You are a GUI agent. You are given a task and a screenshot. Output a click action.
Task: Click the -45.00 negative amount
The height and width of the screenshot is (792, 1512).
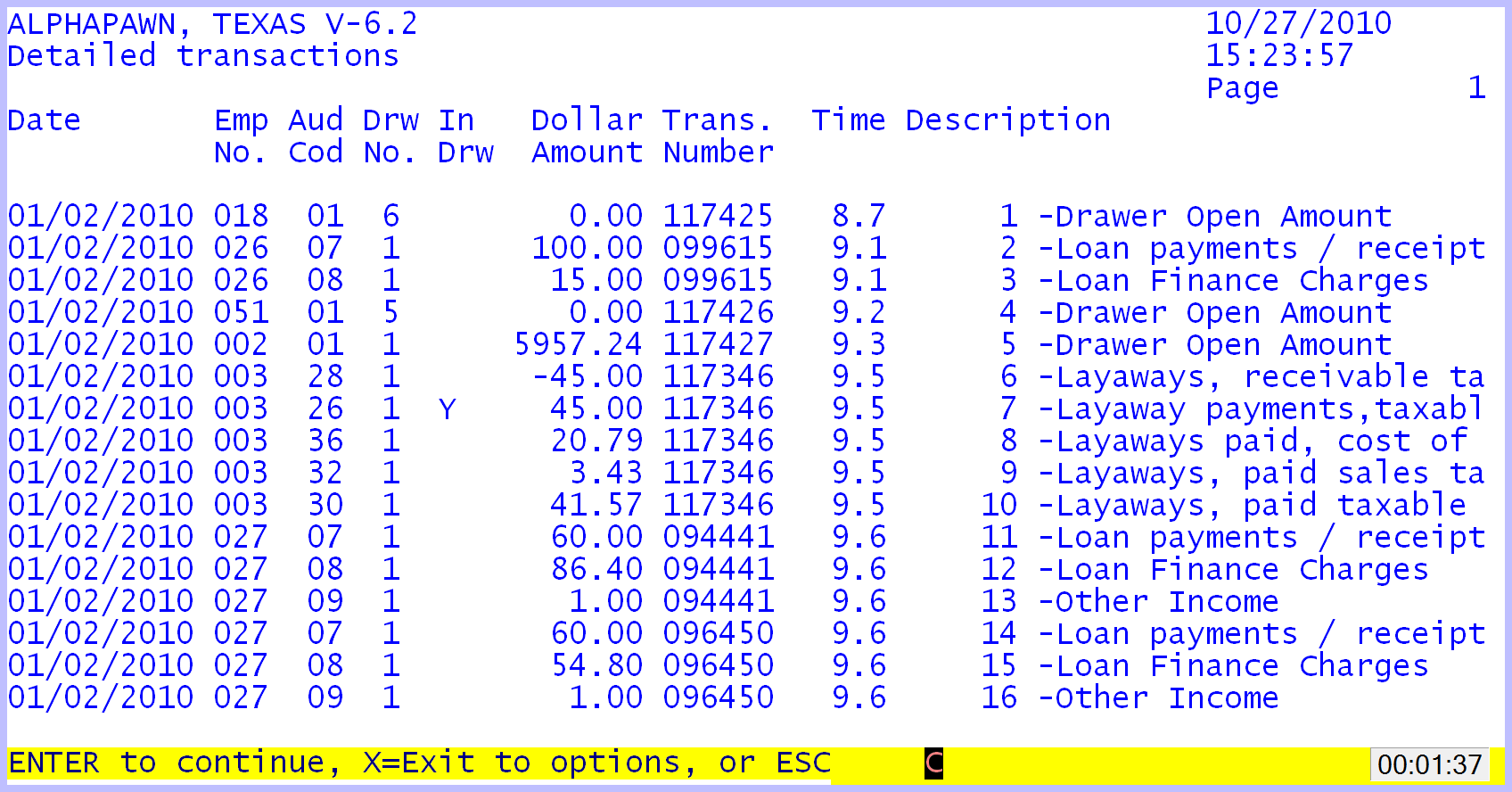pyautogui.click(x=588, y=376)
